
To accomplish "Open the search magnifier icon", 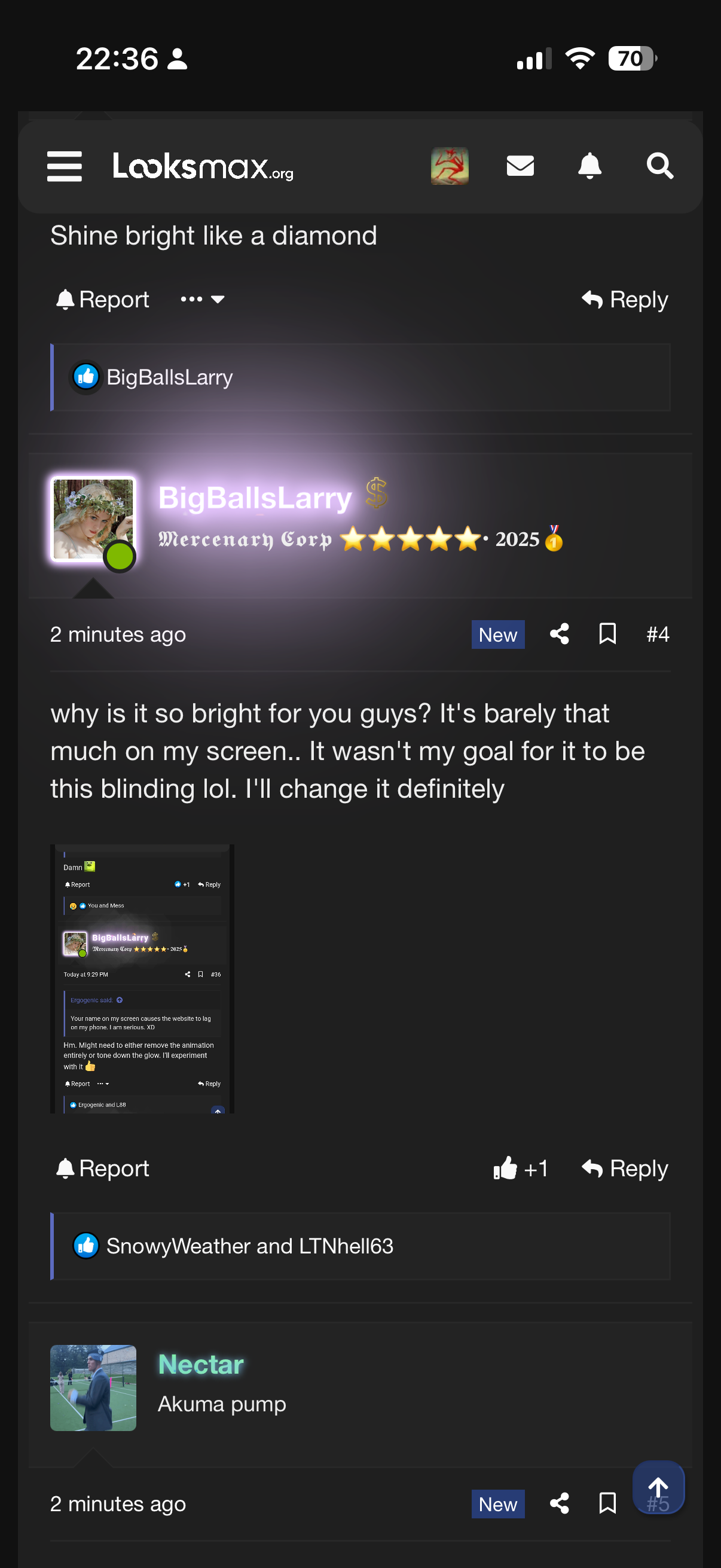I will [660, 166].
